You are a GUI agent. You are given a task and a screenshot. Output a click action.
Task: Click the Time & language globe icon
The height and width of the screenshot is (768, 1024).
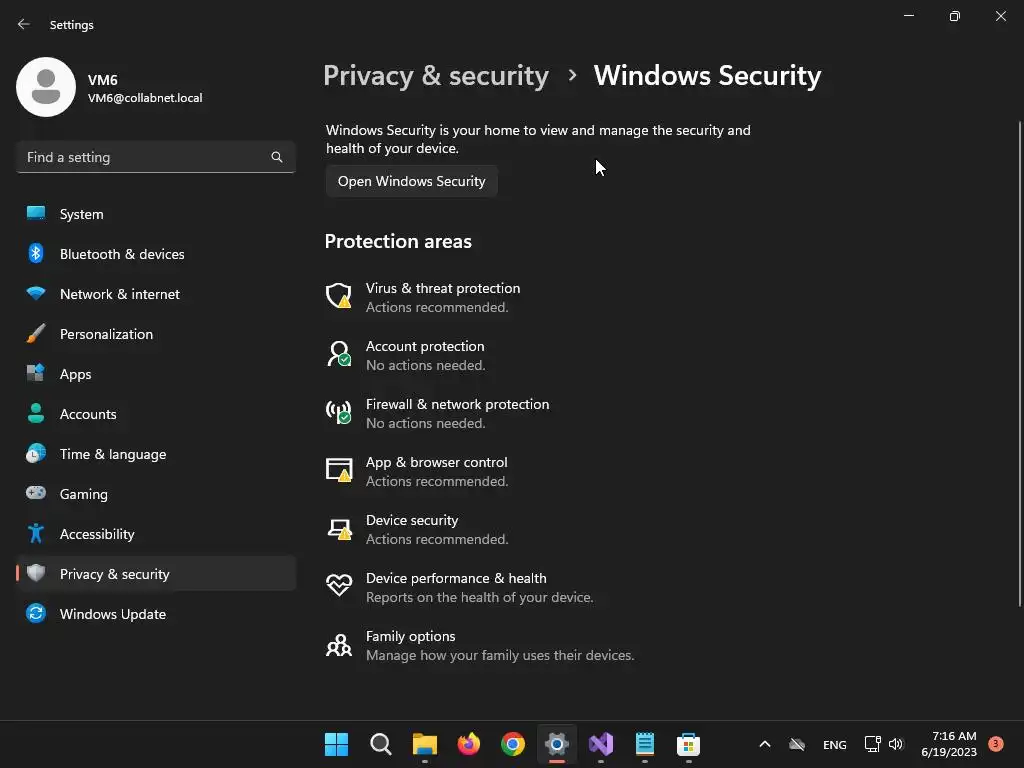point(36,453)
